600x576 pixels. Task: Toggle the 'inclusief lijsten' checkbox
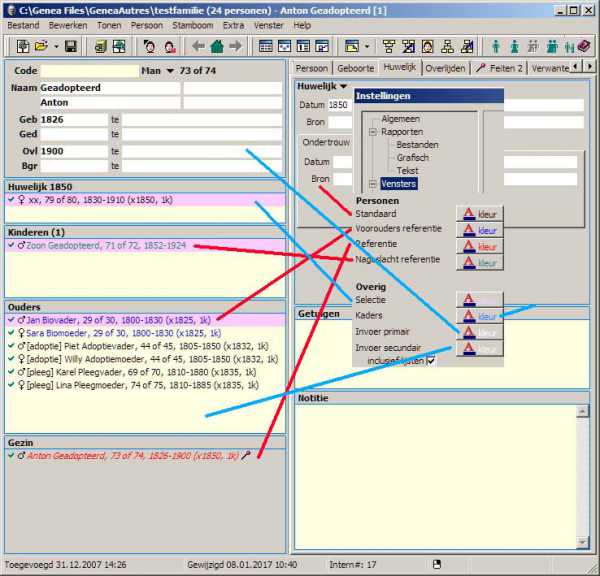click(x=431, y=361)
